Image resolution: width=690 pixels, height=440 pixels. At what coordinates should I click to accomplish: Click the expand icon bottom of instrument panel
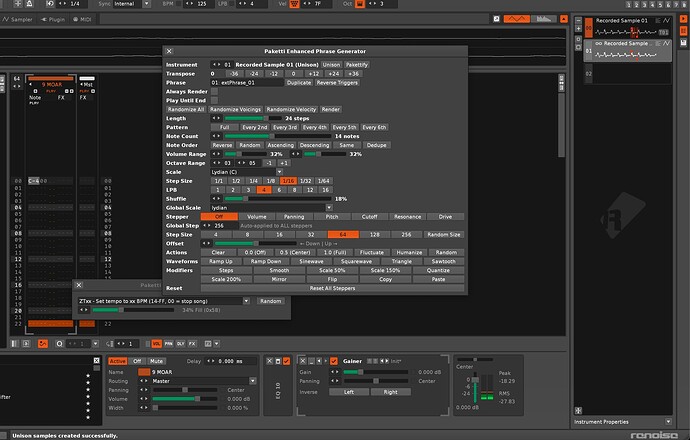coord(578,411)
